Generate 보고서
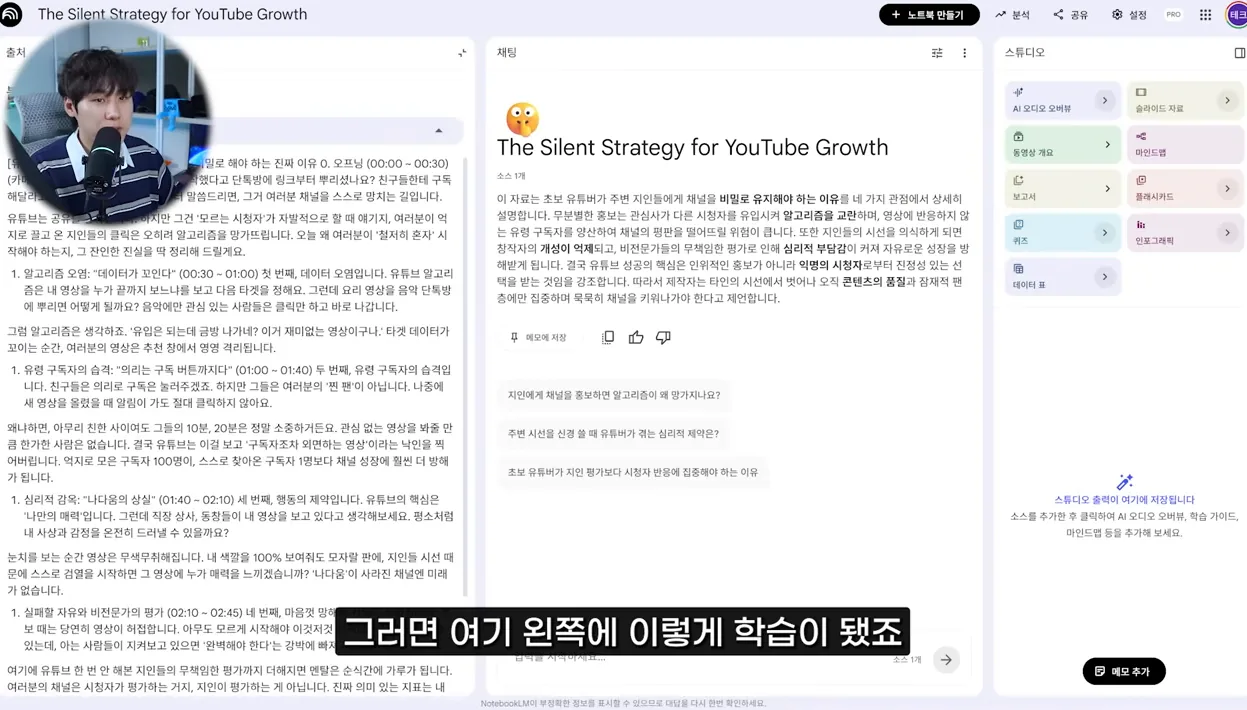Image resolution: width=1247 pixels, height=710 pixels. (1062, 188)
